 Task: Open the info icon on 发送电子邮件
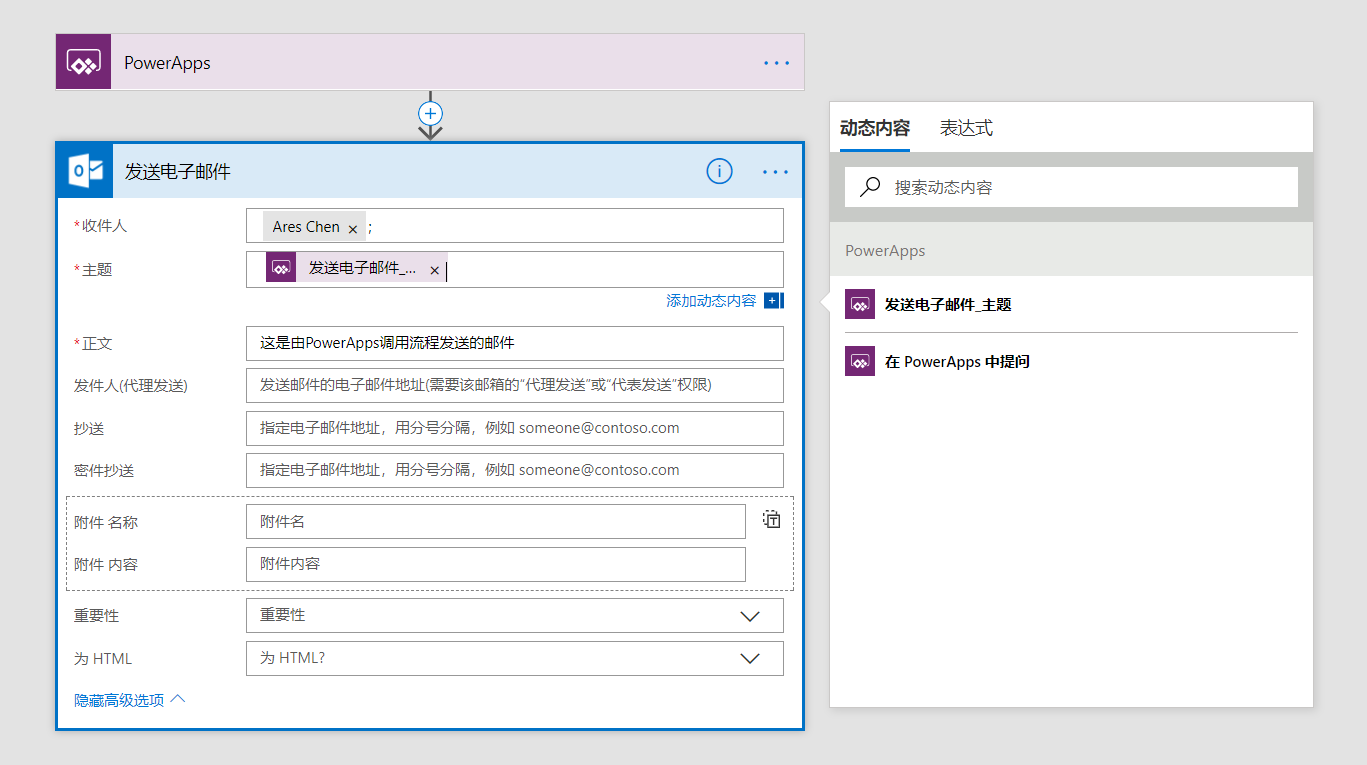click(x=719, y=172)
